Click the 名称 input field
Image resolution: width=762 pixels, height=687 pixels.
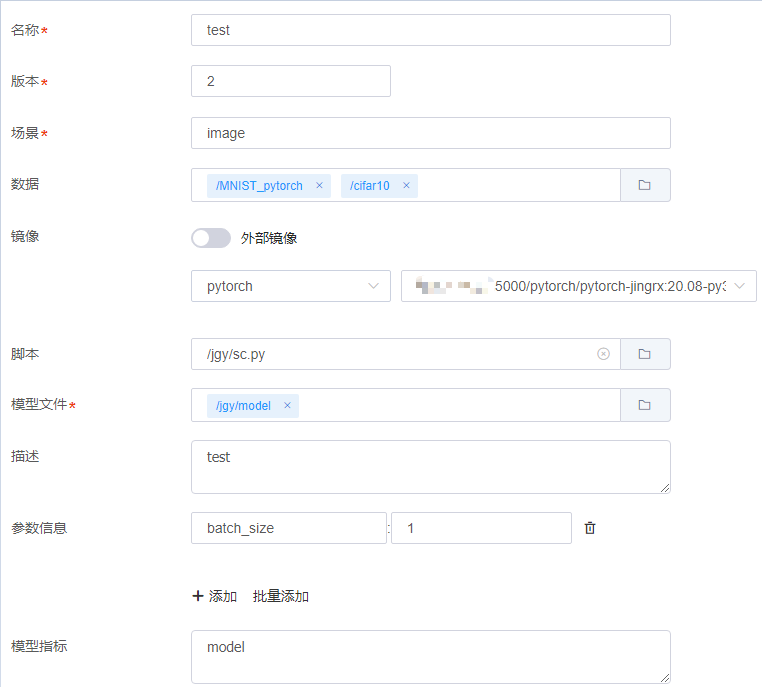[430, 30]
